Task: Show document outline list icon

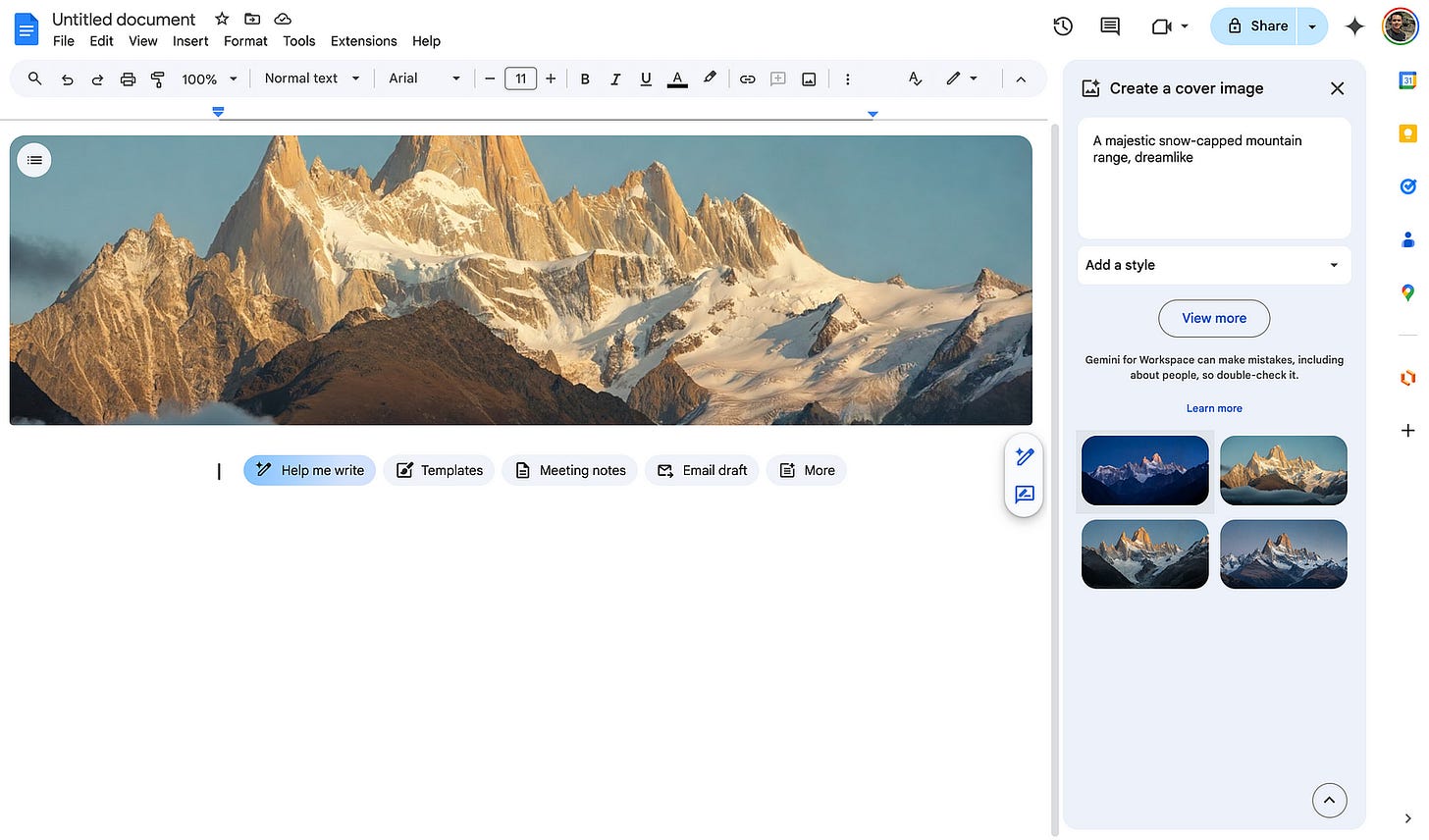Action: point(34,160)
